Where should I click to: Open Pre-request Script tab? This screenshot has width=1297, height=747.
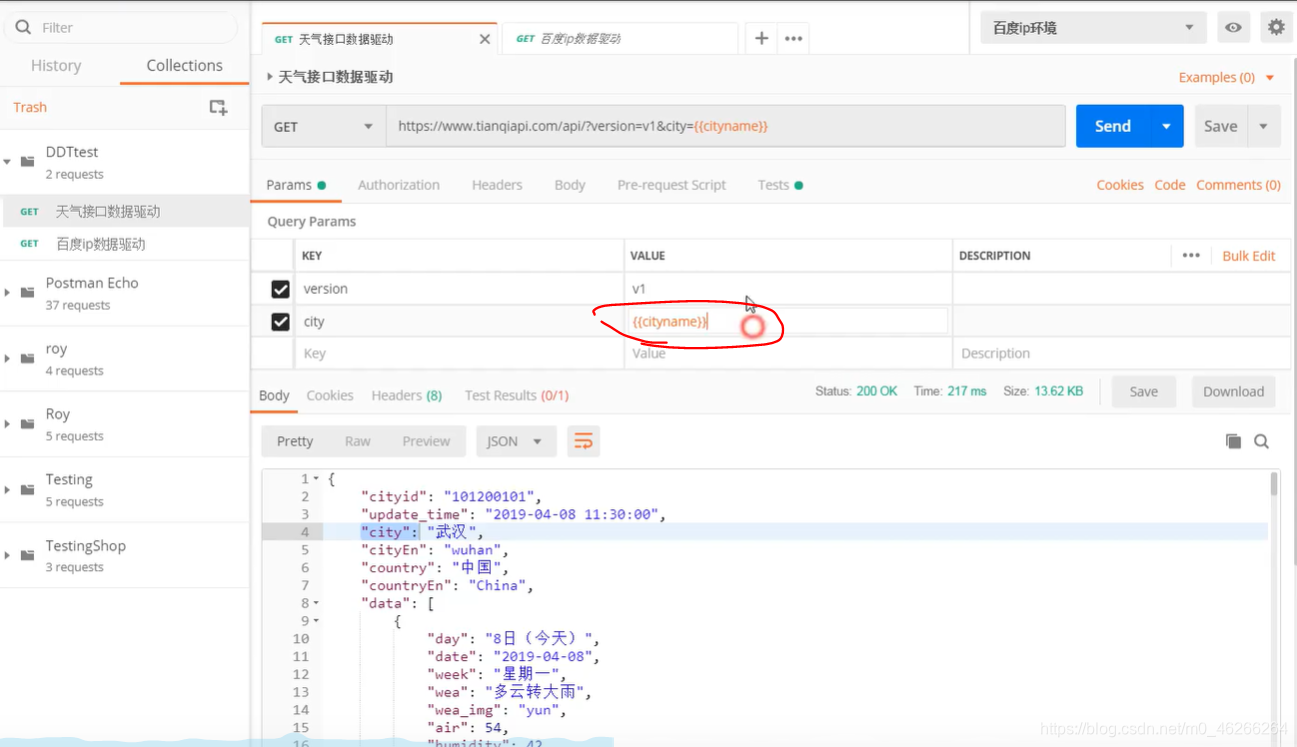click(671, 185)
